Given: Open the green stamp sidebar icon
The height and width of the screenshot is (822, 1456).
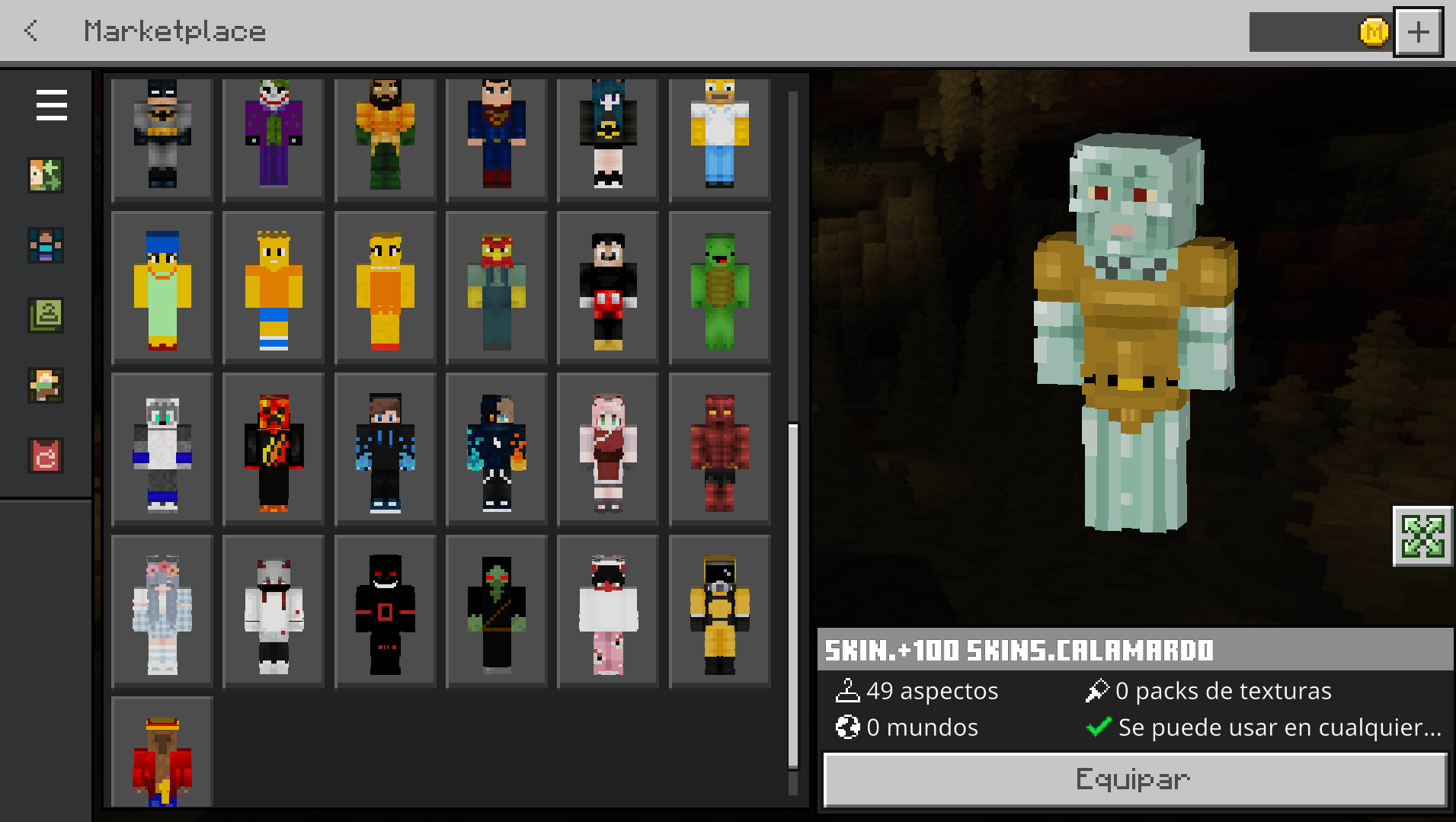Looking at the screenshot, I should tap(46, 315).
